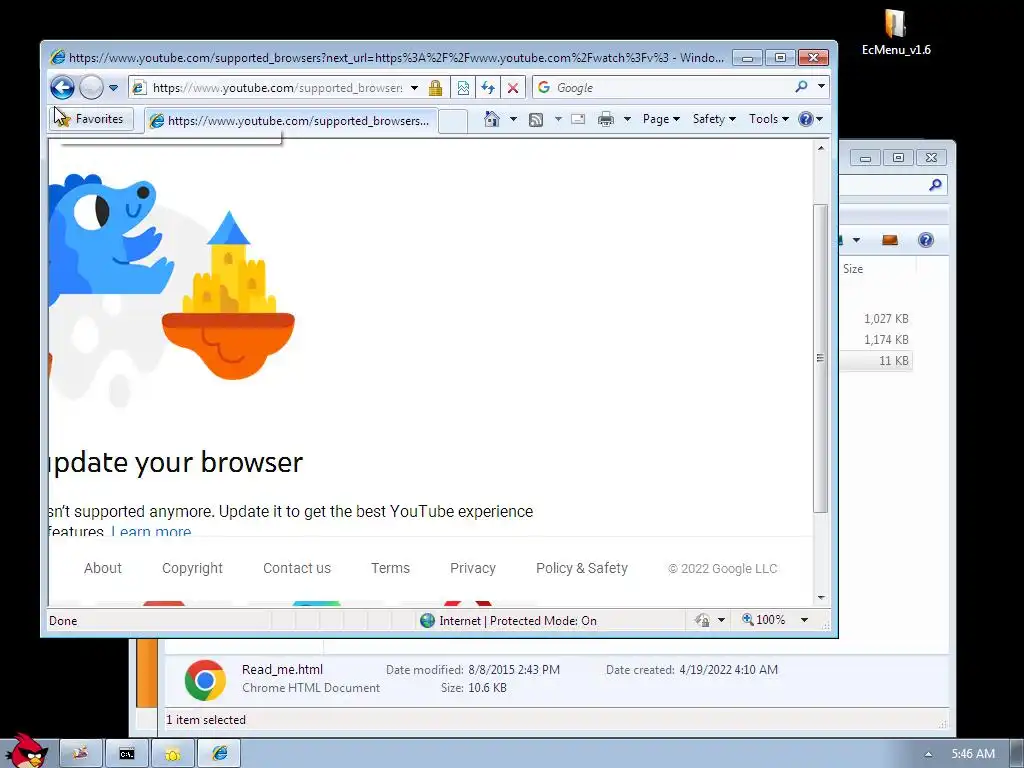Click the Help question mark icon
Viewport: 1024px width, 768px height.
click(x=806, y=119)
